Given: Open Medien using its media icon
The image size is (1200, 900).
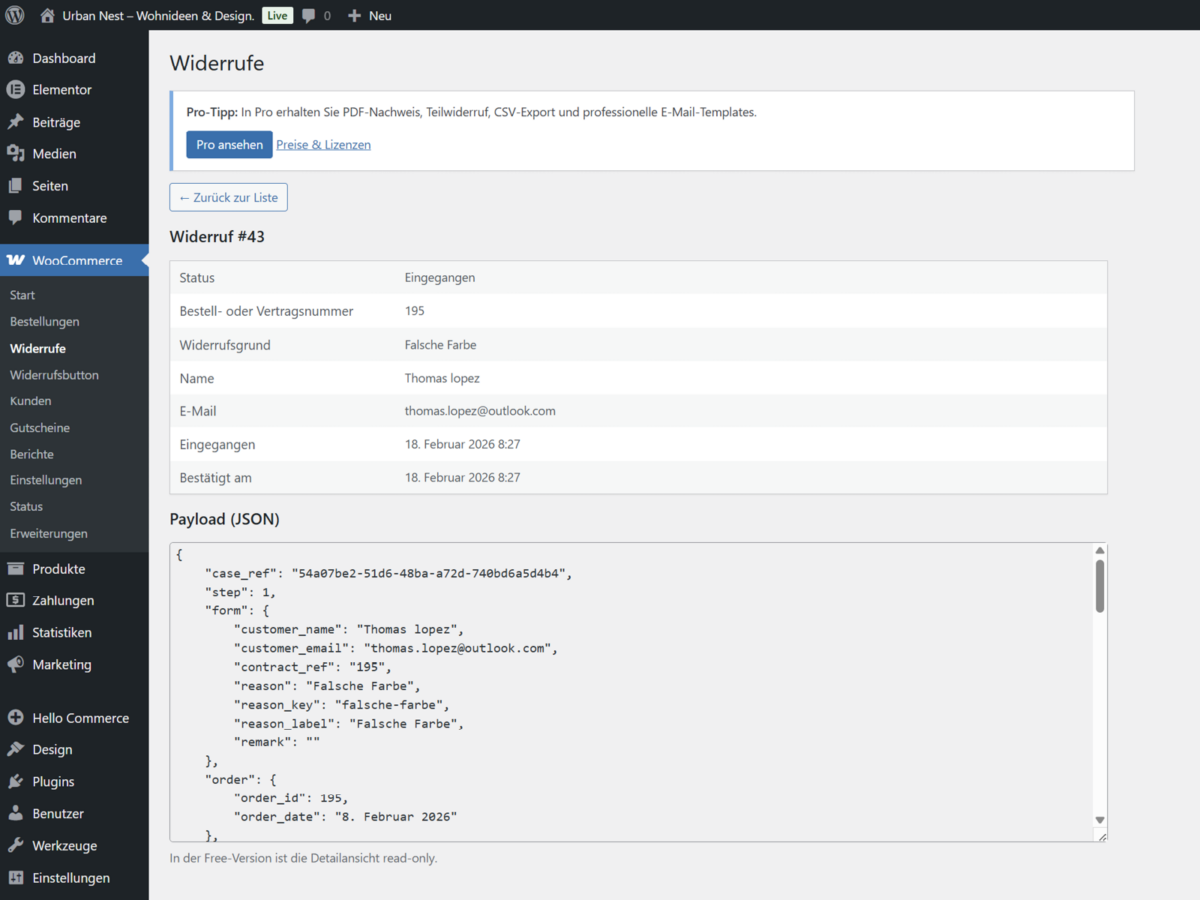Looking at the screenshot, I should [15, 154].
